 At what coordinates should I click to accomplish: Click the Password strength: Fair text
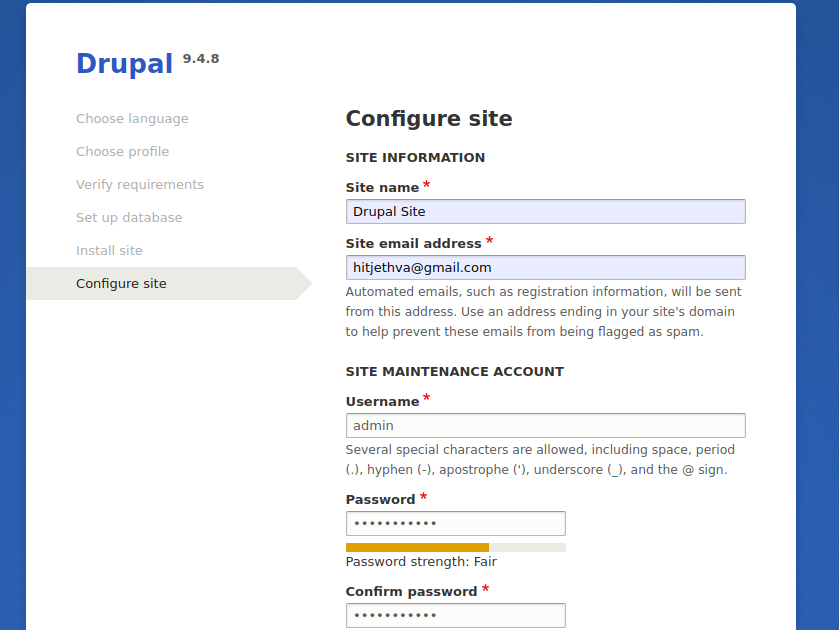tap(421, 561)
